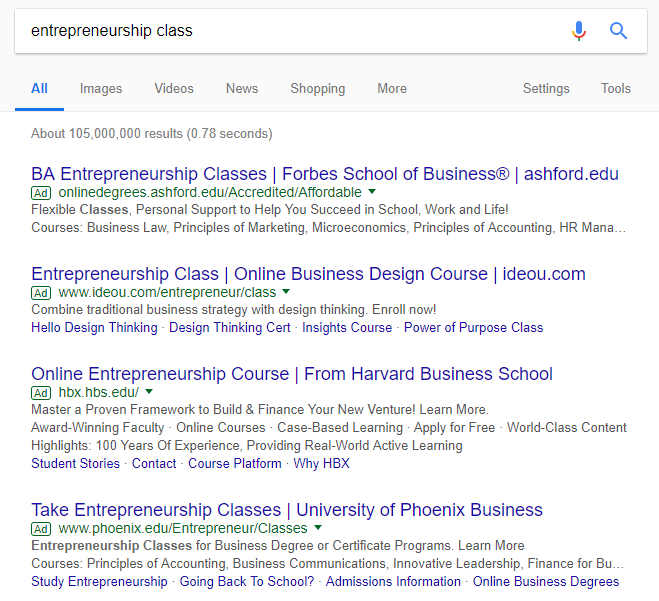Click the Ad badge beside onlinedegrees.ashford.edu
The width and height of the screenshot is (659, 601).
coord(41,192)
